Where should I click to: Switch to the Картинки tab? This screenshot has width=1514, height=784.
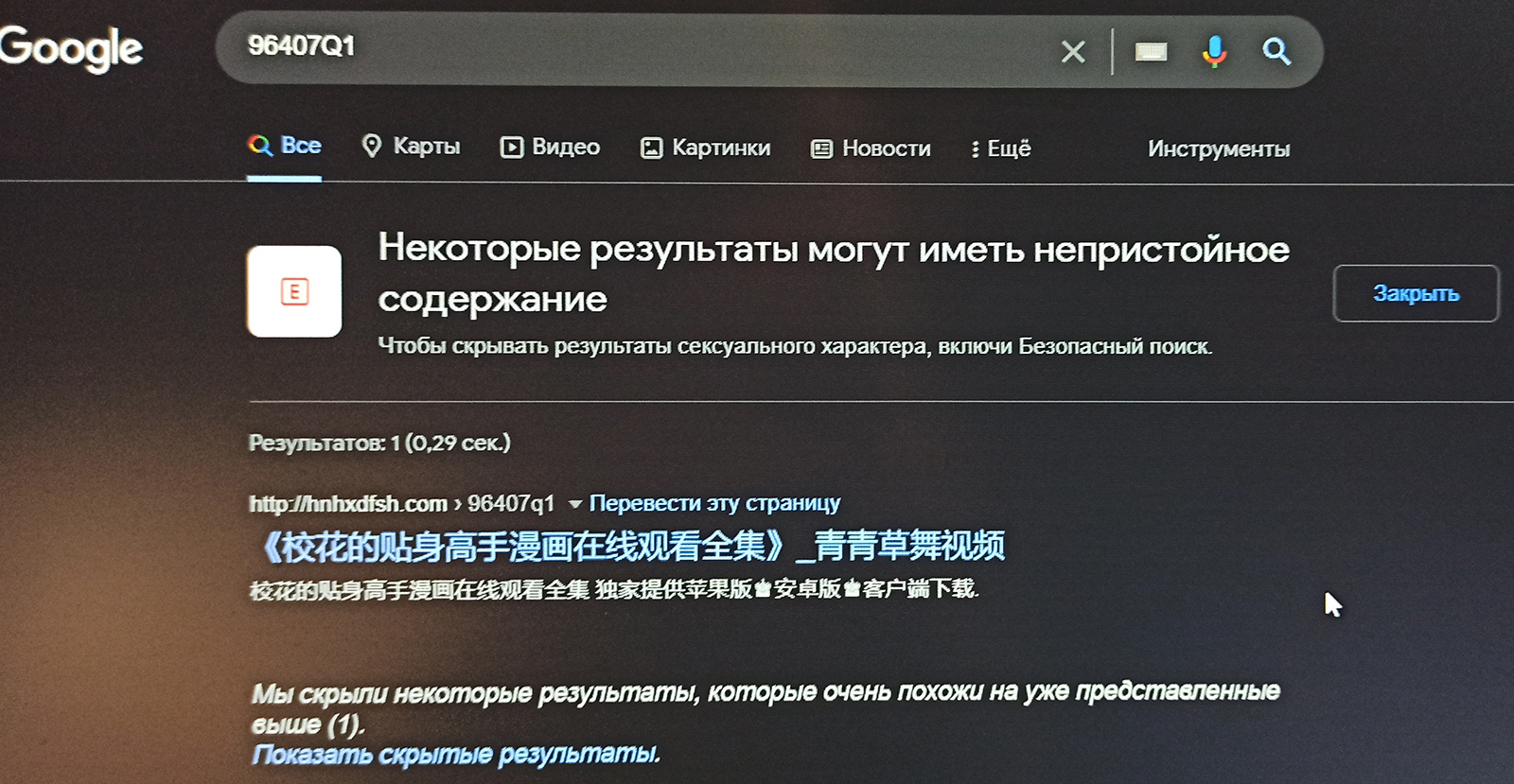point(706,148)
